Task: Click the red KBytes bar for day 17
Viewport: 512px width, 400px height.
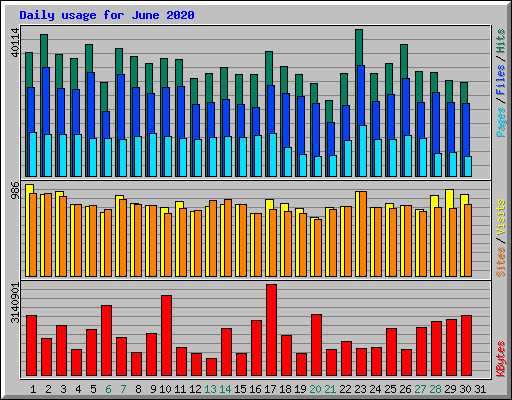Action: point(271,330)
